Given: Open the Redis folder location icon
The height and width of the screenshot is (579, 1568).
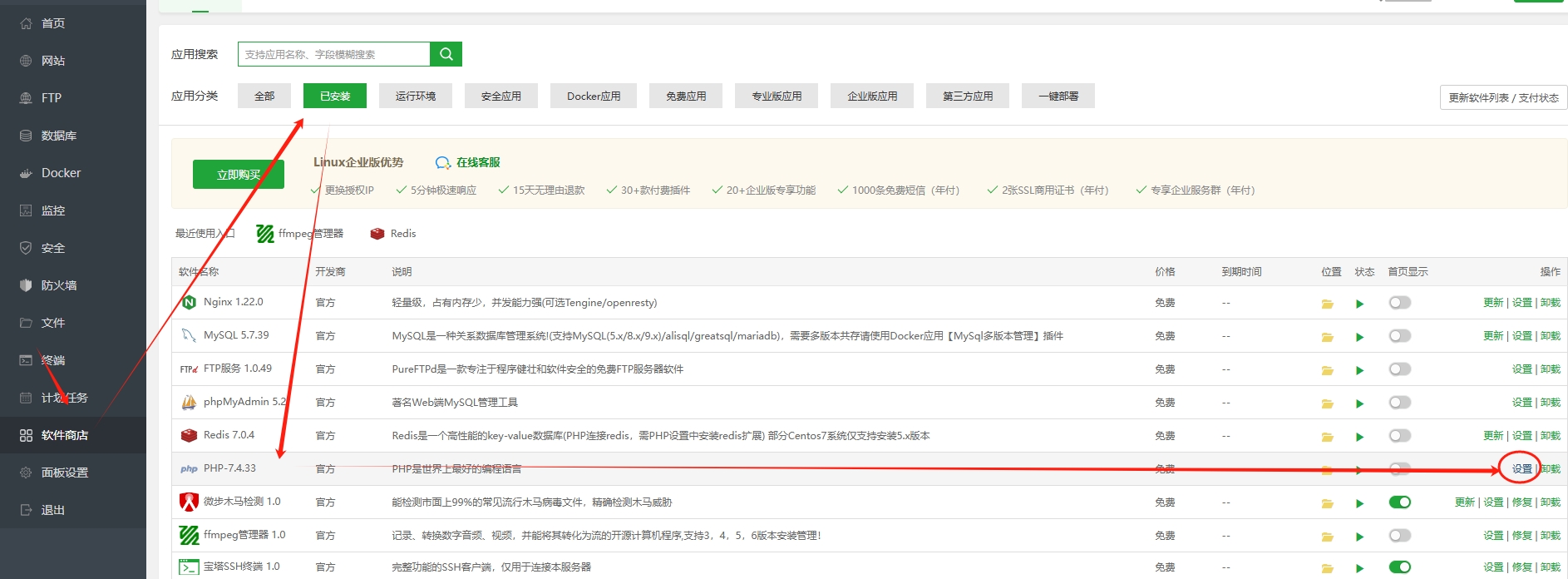Looking at the screenshot, I should coord(1327,437).
